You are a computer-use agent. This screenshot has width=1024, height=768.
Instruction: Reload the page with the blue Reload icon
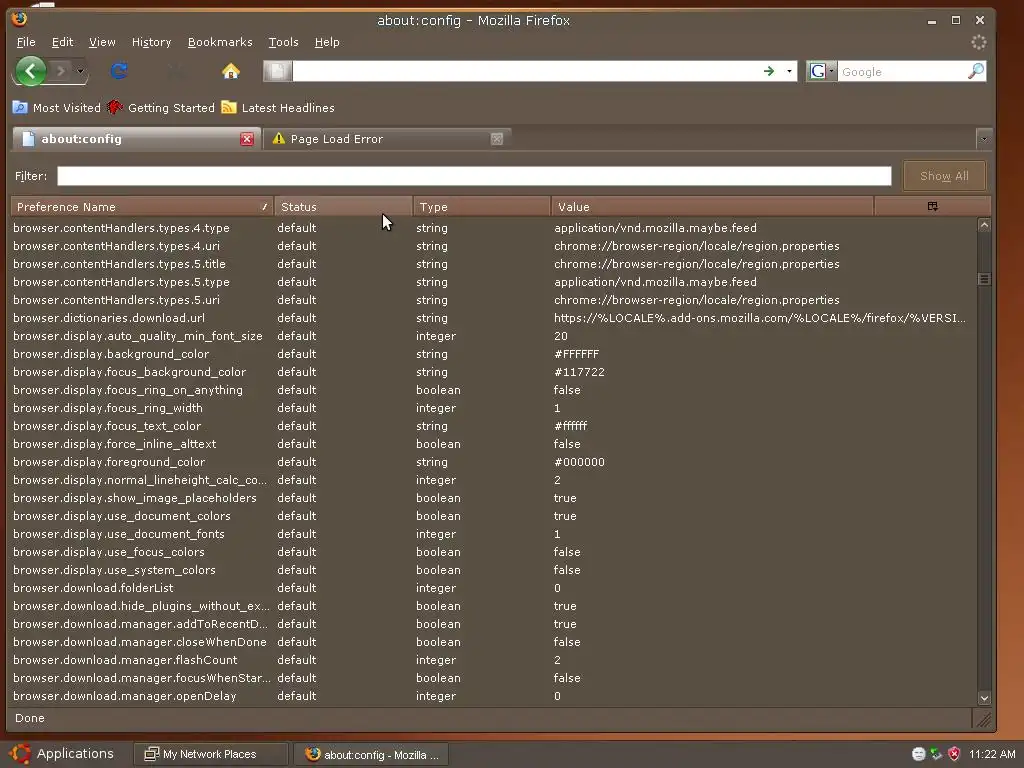coord(119,71)
